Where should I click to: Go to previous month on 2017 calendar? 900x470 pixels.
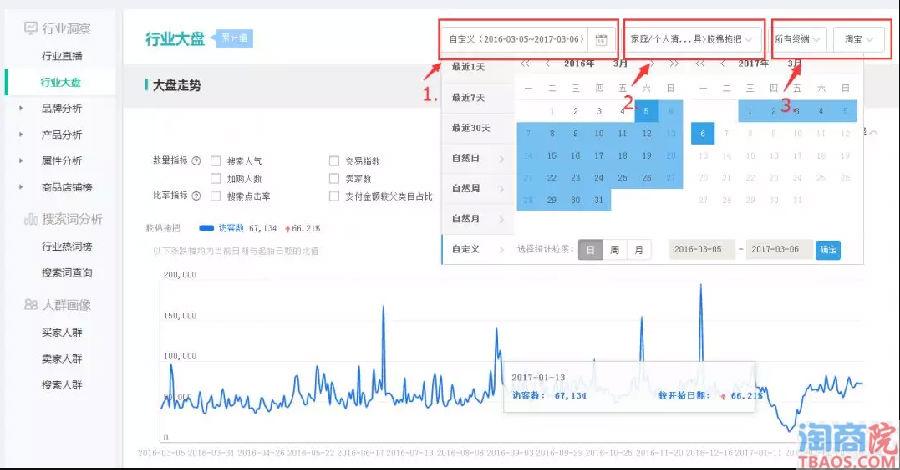(723, 63)
